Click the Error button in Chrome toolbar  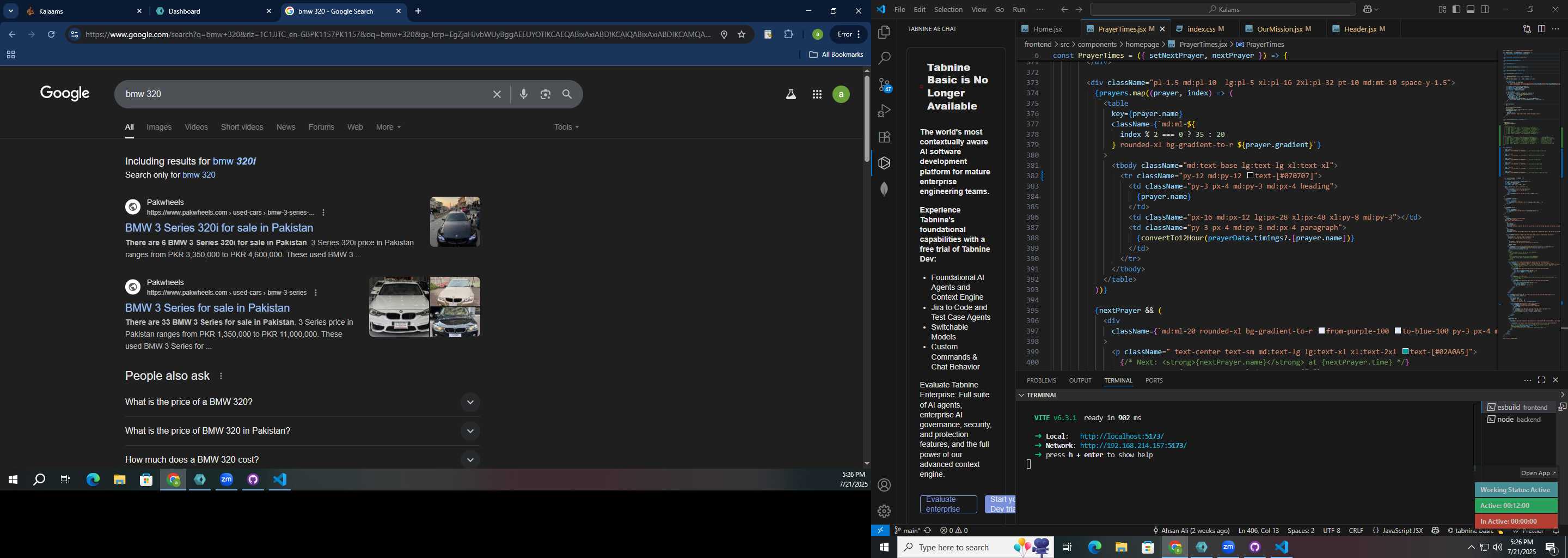point(849,35)
